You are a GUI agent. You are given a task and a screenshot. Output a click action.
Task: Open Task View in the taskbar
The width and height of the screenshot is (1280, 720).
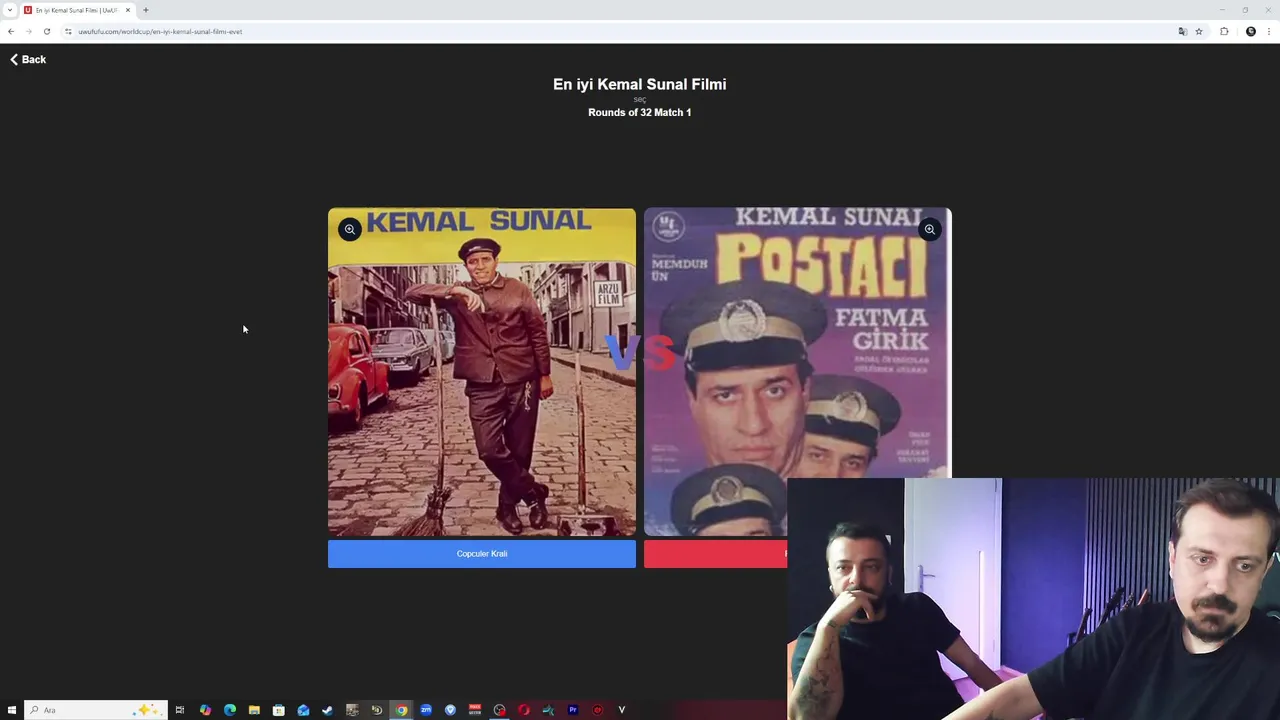click(x=180, y=710)
